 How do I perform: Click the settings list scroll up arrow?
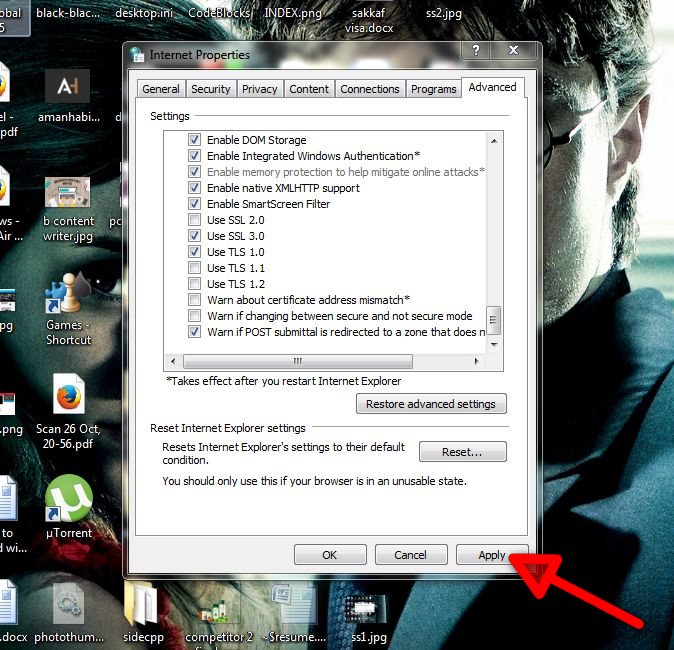tap(494, 140)
